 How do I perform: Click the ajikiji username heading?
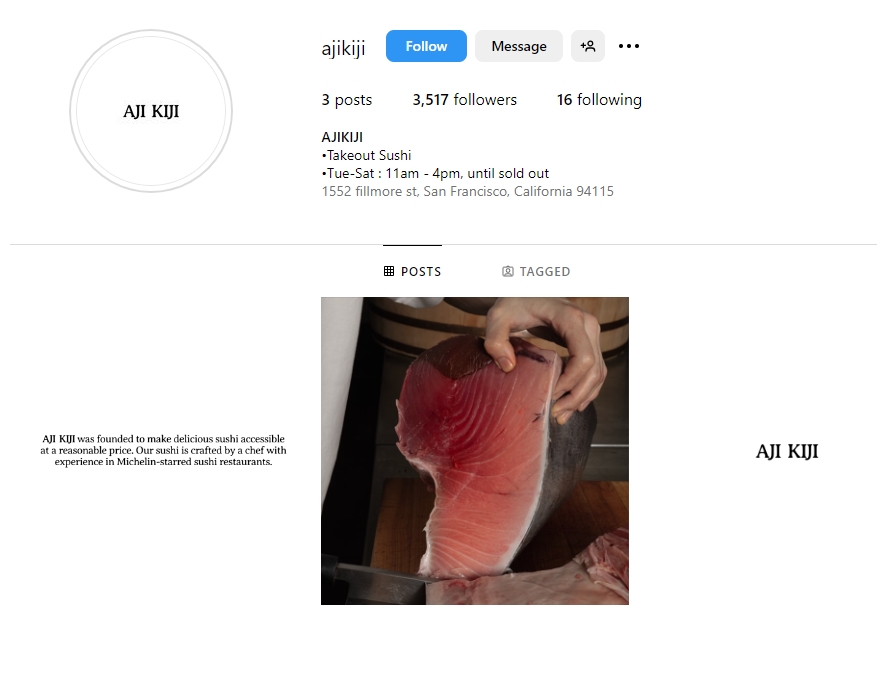pos(343,48)
